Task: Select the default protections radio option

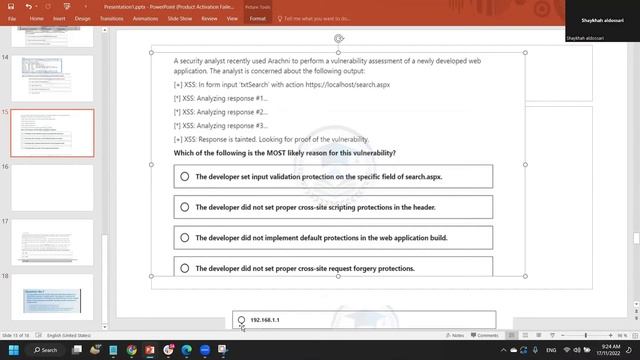Action: (184, 238)
